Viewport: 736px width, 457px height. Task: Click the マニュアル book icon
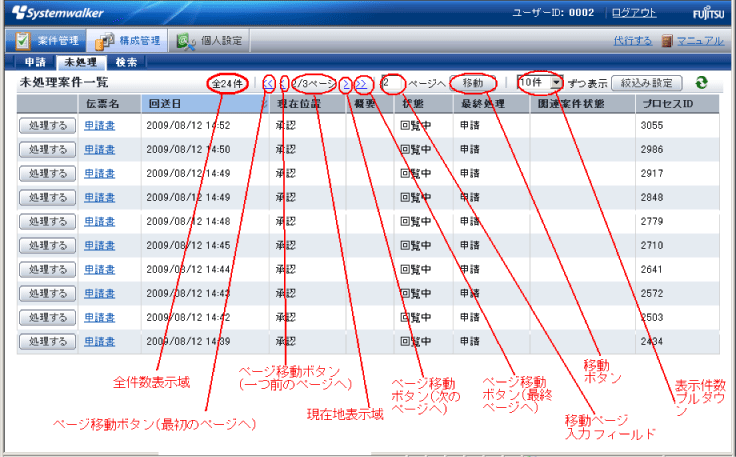click(668, 41)
